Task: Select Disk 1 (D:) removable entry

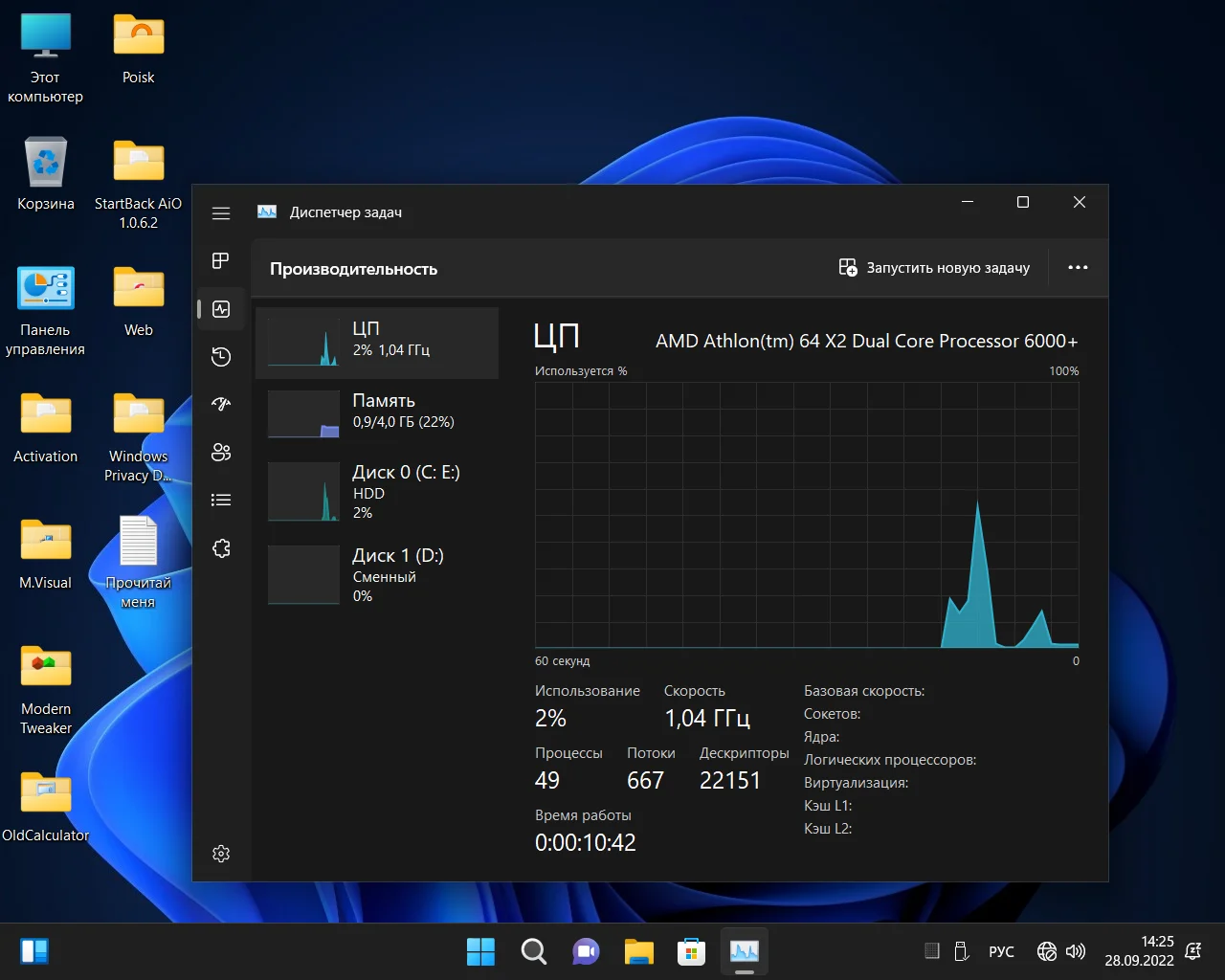Action: (377, 575)
